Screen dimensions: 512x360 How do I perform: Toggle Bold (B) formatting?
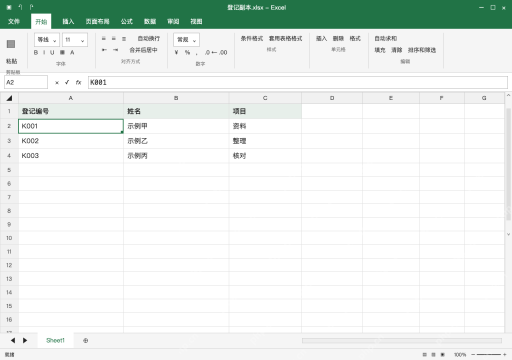(x=36, y=53)
